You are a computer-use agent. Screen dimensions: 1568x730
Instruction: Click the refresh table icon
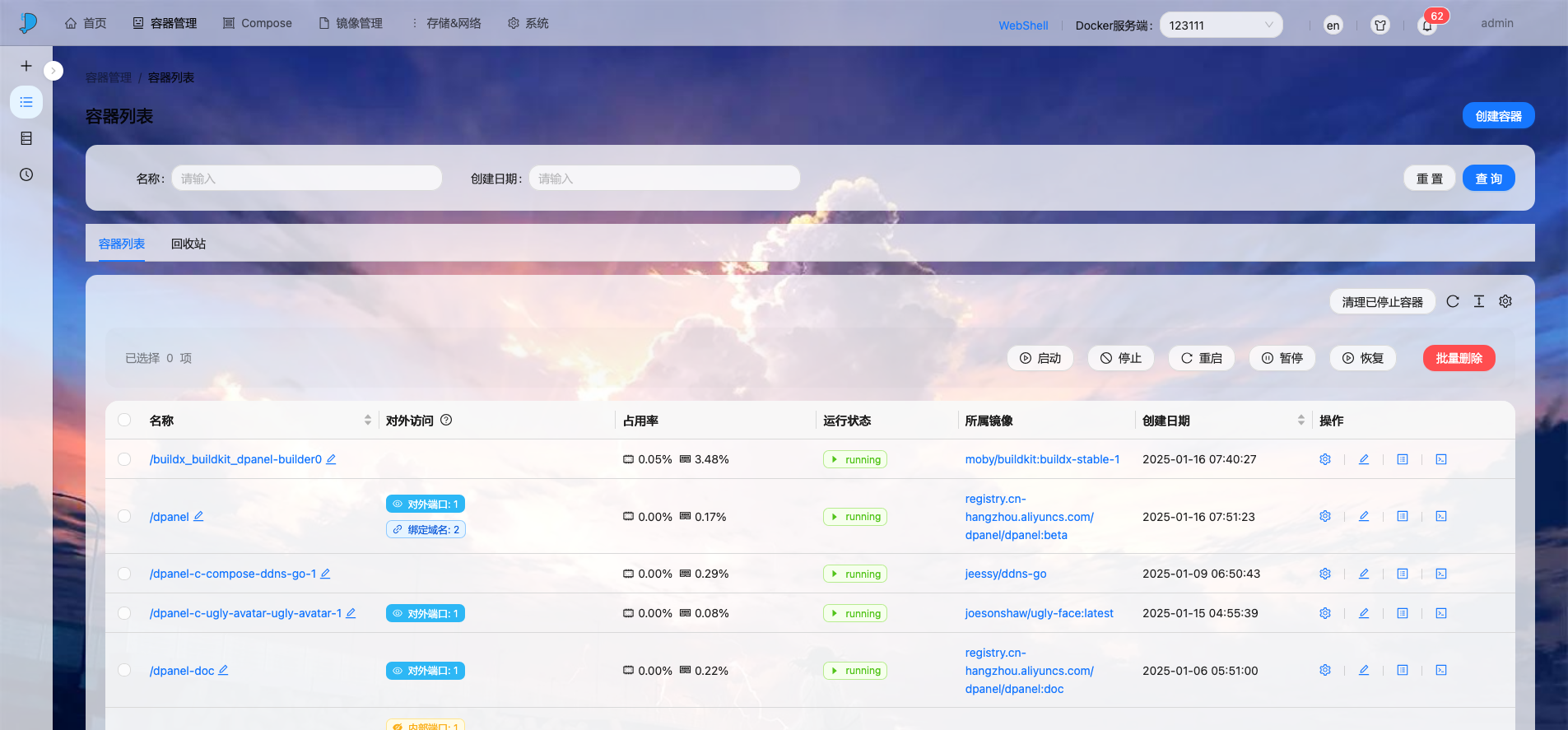click(x=1453, y=301)
